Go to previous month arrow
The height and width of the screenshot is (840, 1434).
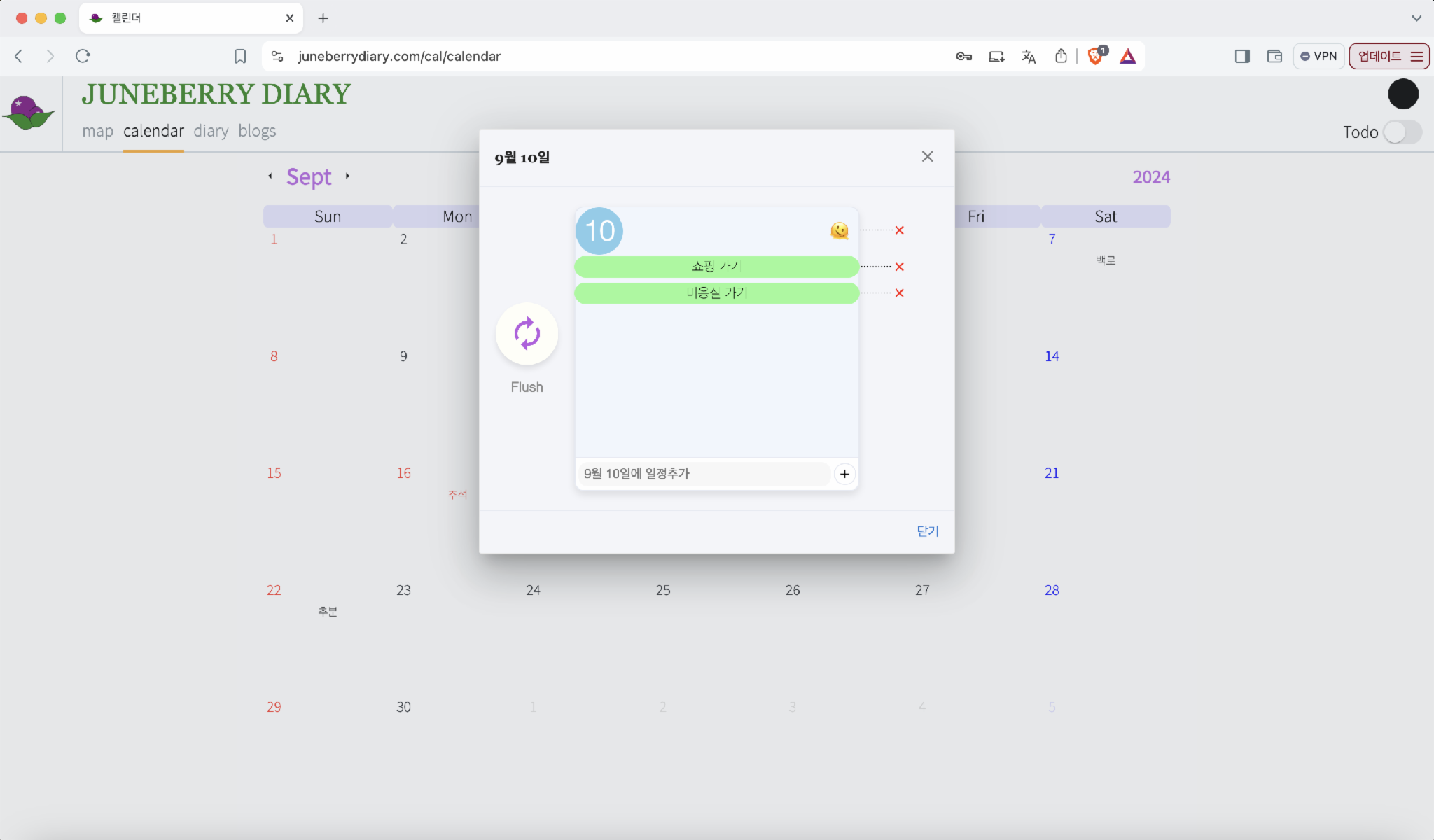270,176
